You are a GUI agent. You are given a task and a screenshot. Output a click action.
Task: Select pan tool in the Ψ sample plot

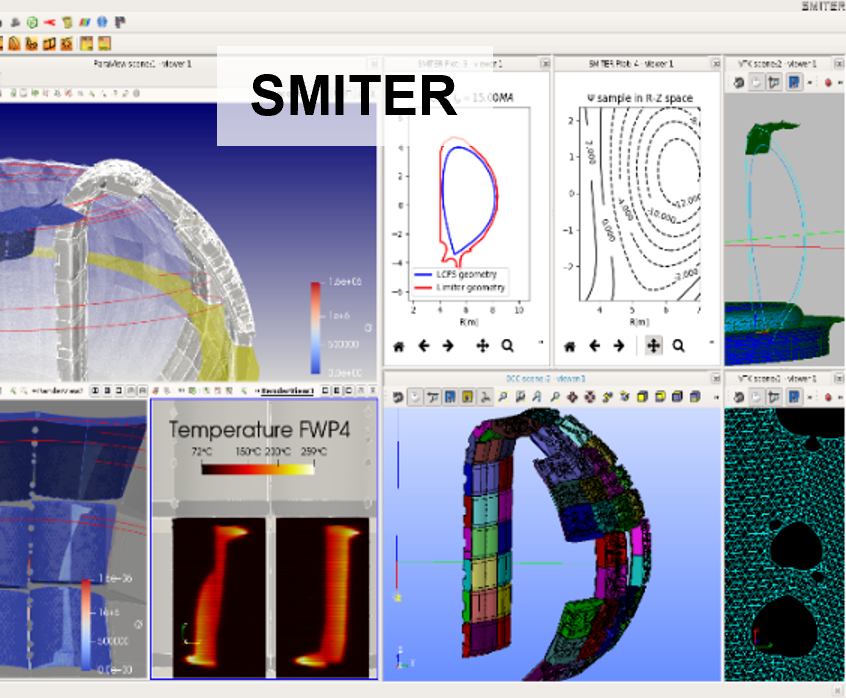pos(654,346)
